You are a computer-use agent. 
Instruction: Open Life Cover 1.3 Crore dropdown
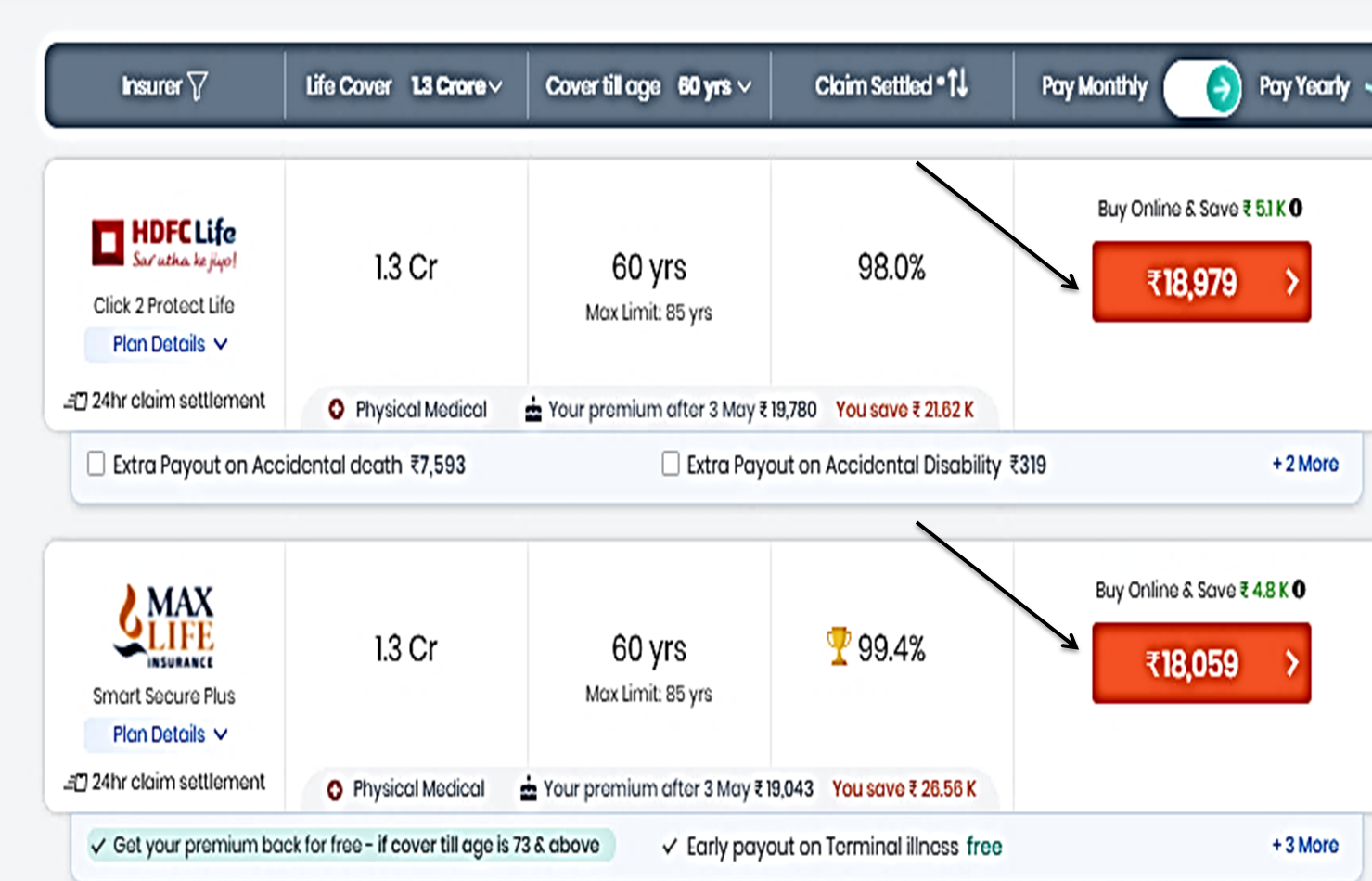(456, 86)
